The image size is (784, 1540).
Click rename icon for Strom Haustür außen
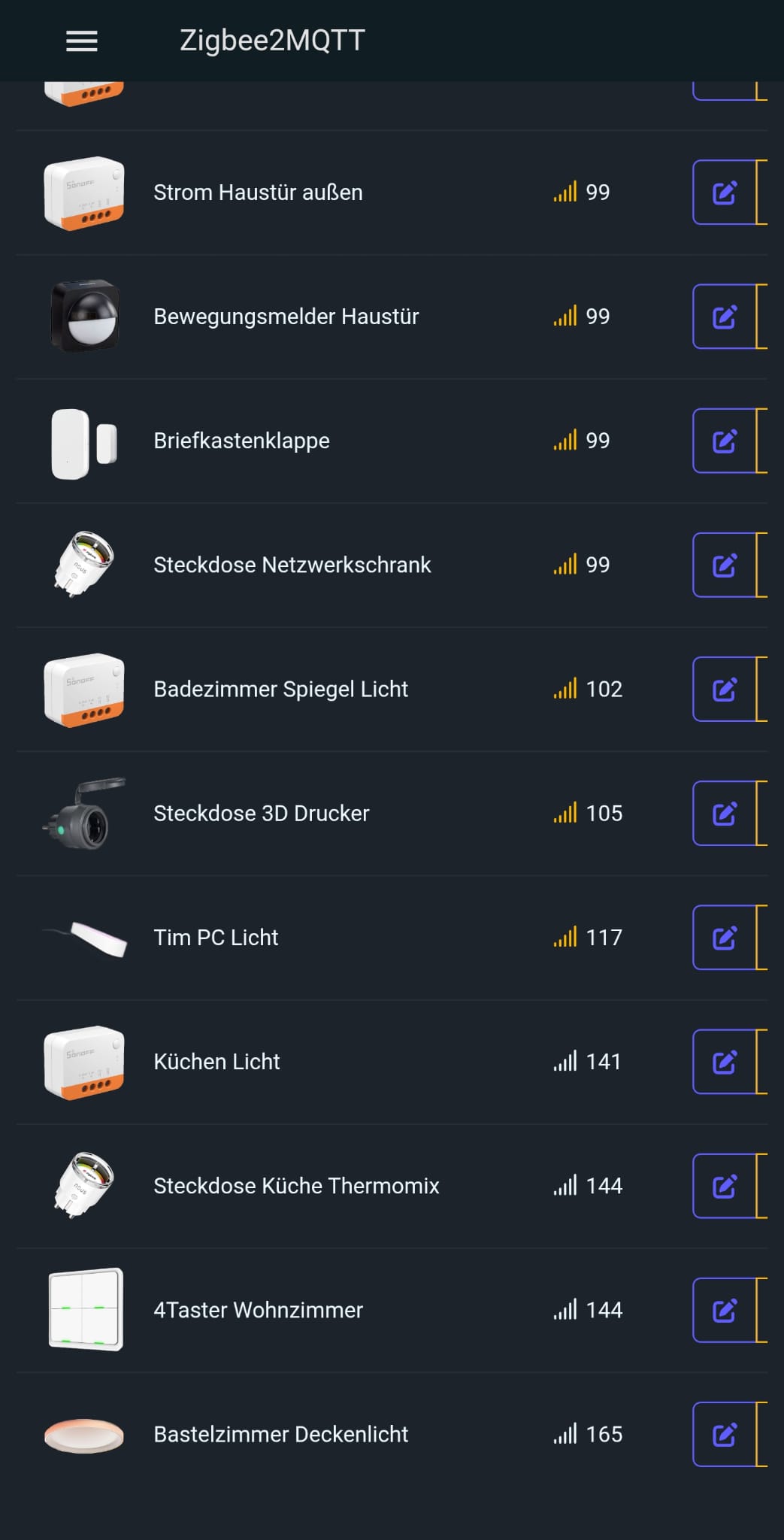[724, 192]
